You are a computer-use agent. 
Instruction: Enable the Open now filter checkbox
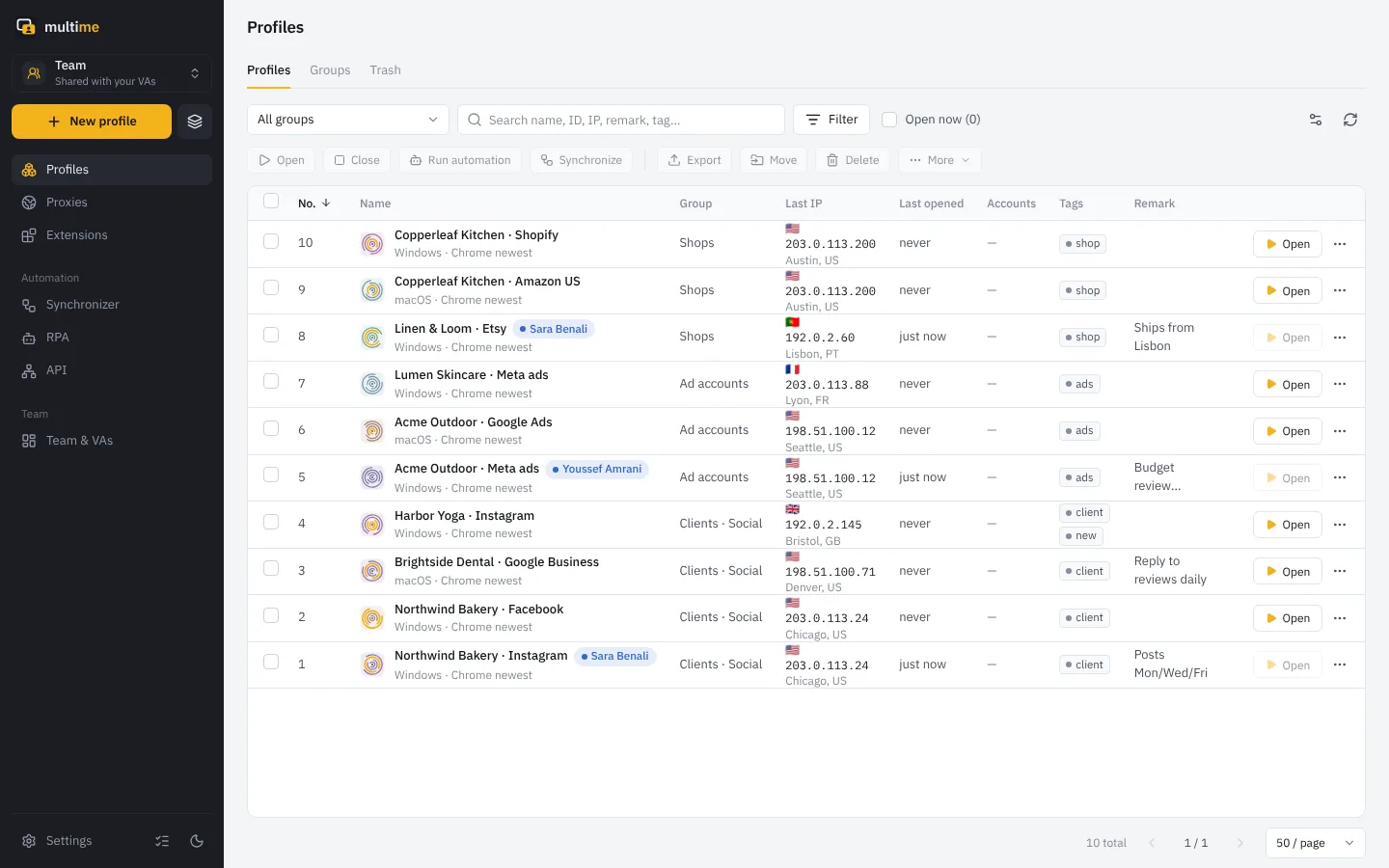(x=889, y=120)
